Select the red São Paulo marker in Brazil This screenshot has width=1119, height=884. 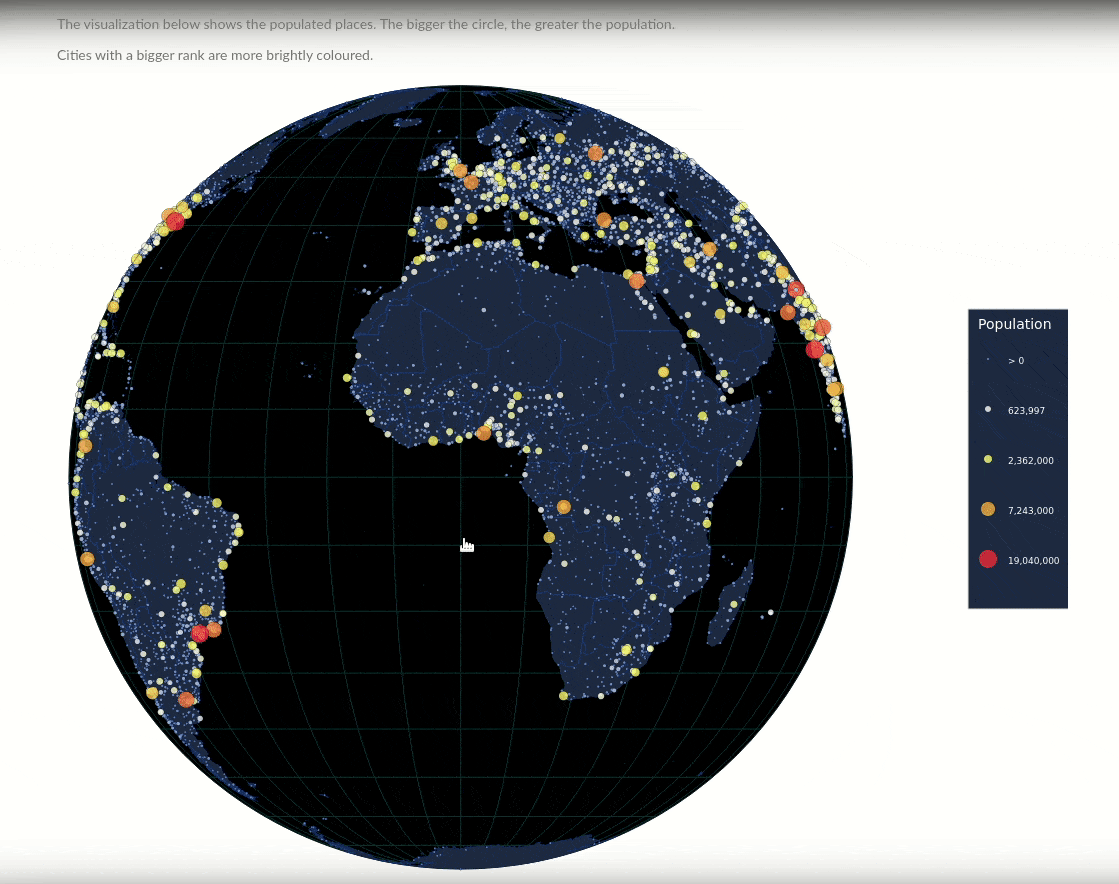pyautogui.click(x=199, y=633)
